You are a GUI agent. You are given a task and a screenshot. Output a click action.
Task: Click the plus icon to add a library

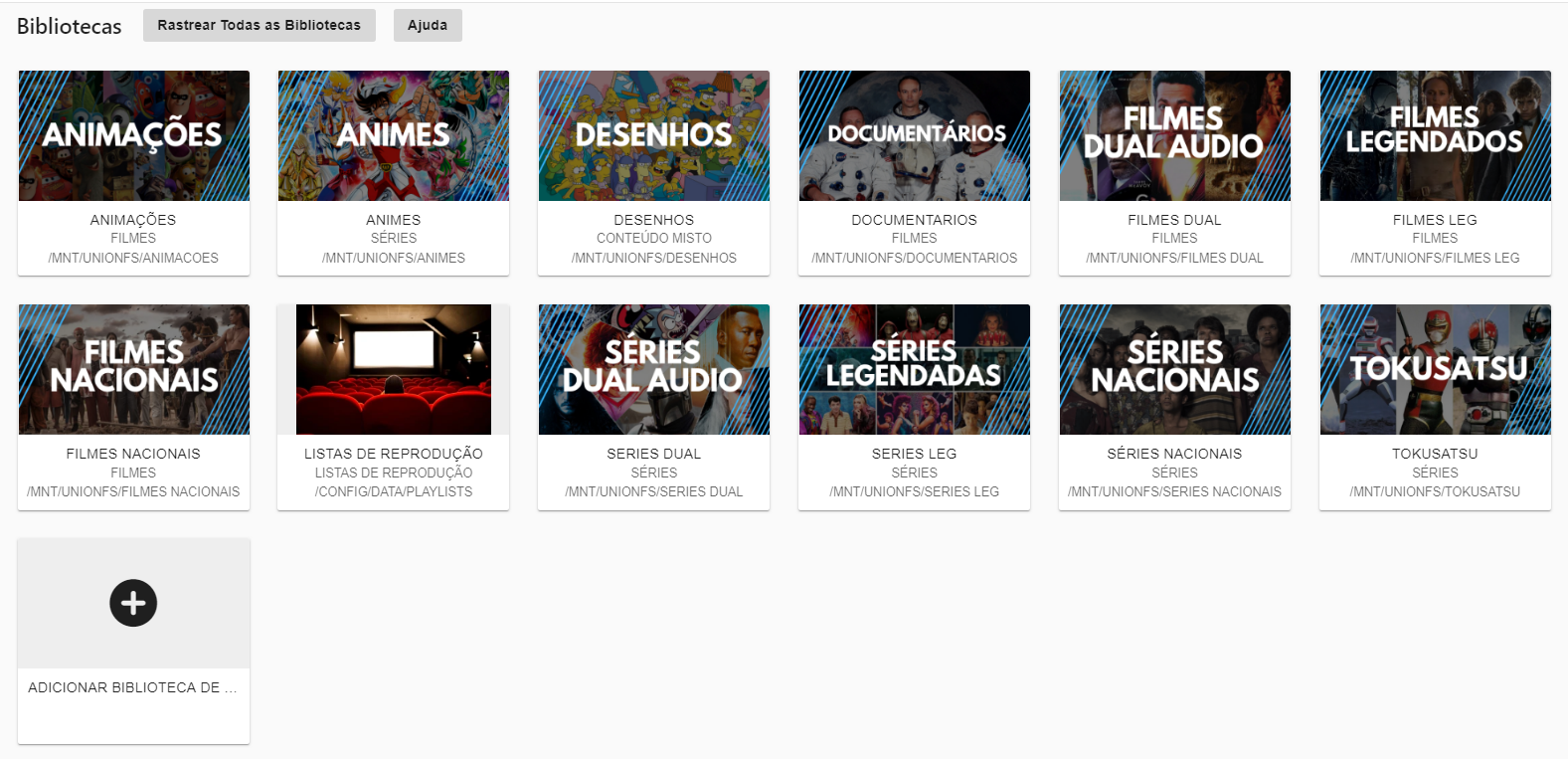[133, 603]
